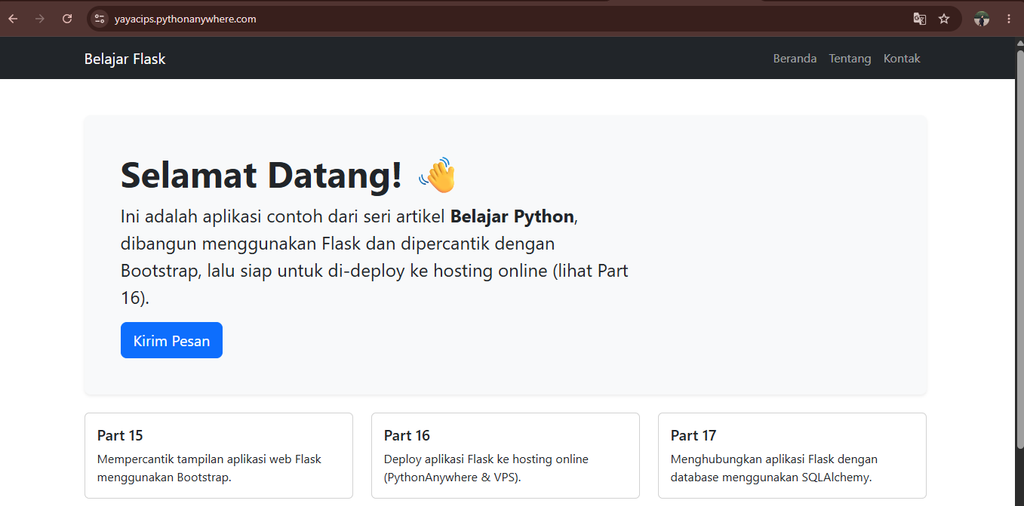The image size is (1024, 506).
Task: Click the scrollbar up arrow
Action: pyautogui.click(x=1019, y=43)
